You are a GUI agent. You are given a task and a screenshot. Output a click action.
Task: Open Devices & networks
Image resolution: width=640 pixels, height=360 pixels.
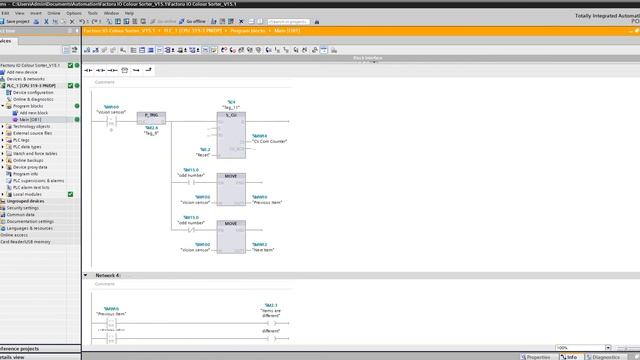pyautogui.click(x=25, y=79)
